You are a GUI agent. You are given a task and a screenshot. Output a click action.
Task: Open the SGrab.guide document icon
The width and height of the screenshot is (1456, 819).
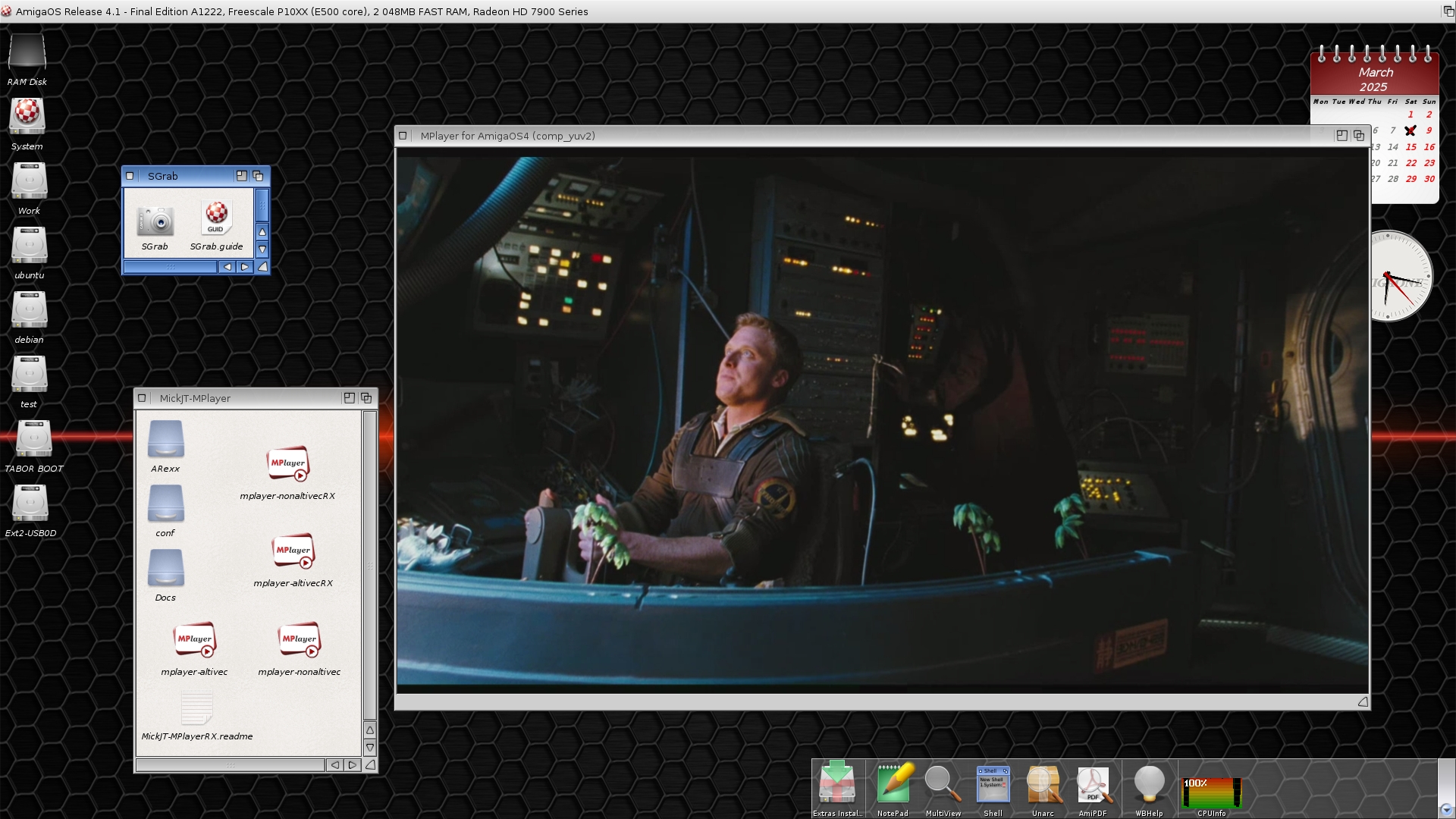[216, 218]
